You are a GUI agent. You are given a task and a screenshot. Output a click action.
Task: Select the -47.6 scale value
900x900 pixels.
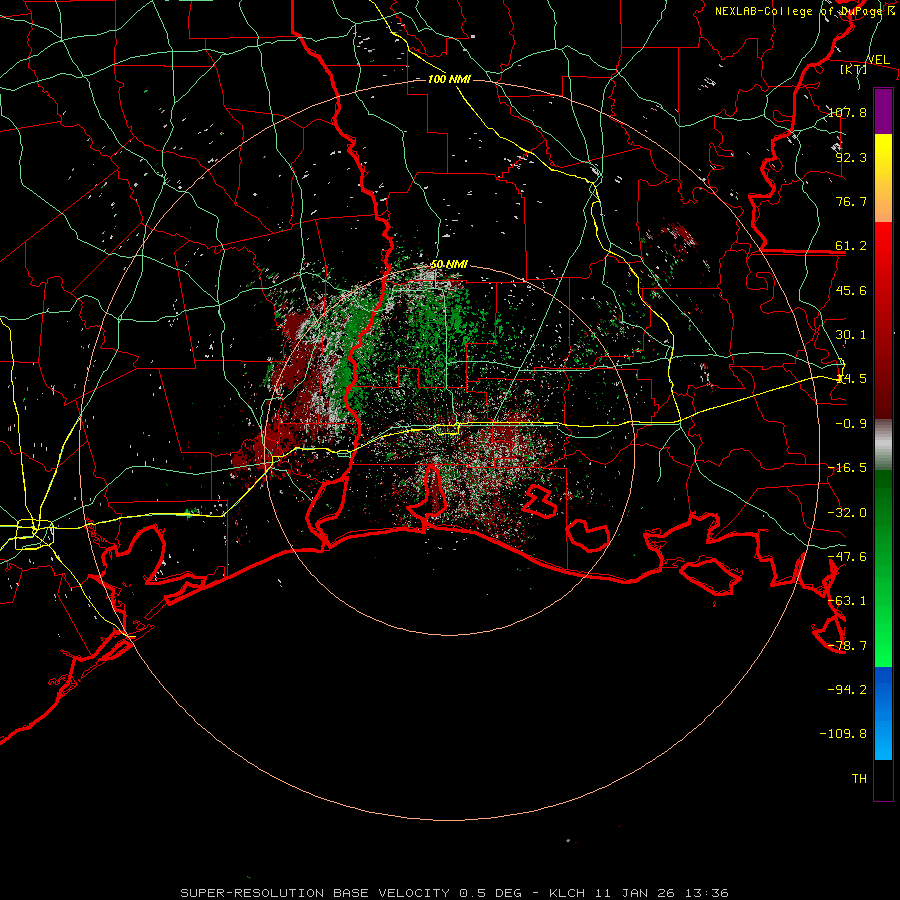[848, 557]
